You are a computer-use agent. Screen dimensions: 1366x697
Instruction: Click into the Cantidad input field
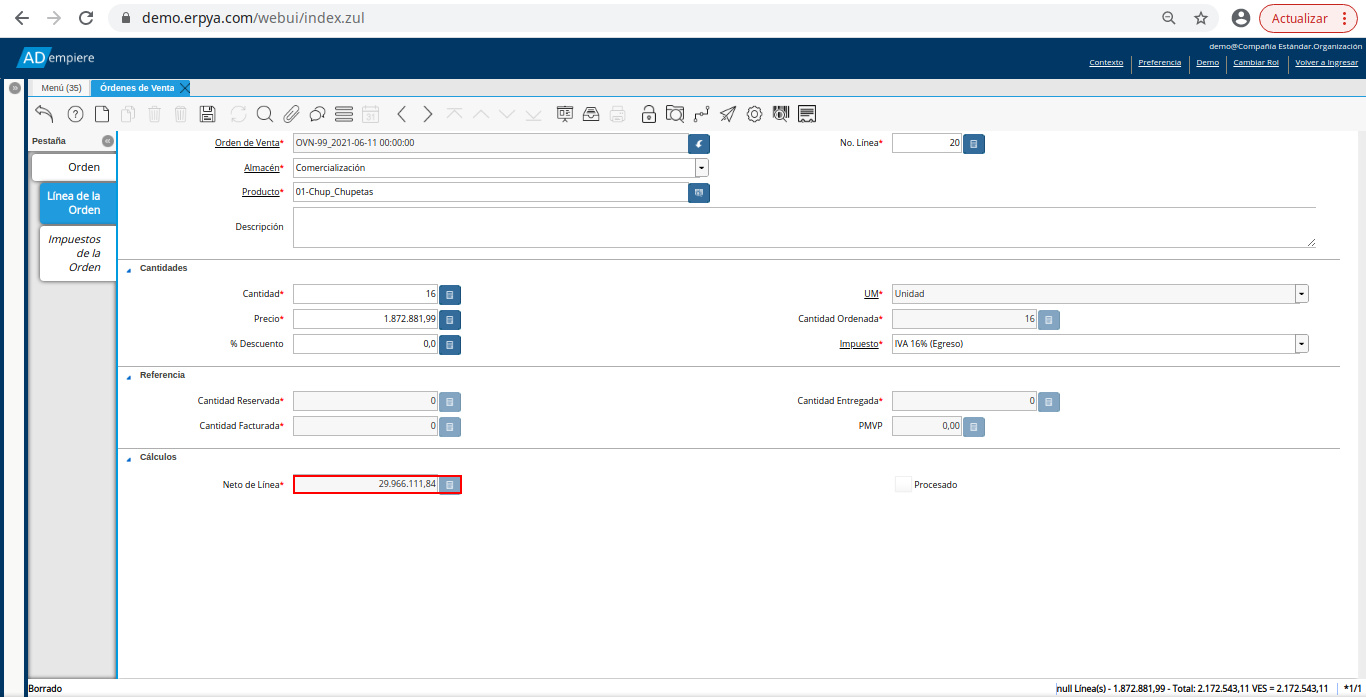click(365, 295)
